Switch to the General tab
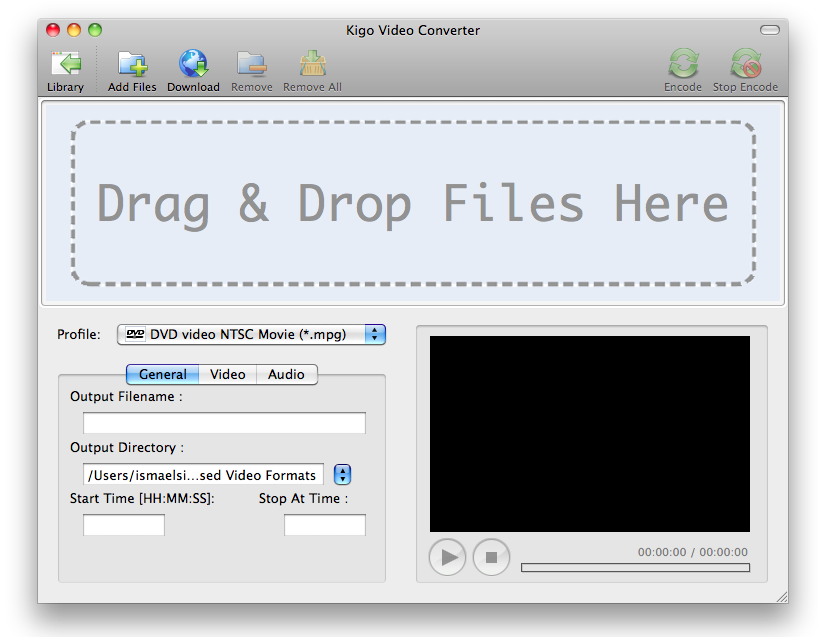This screenshot has width=818, height=637. tap(163, 374)
